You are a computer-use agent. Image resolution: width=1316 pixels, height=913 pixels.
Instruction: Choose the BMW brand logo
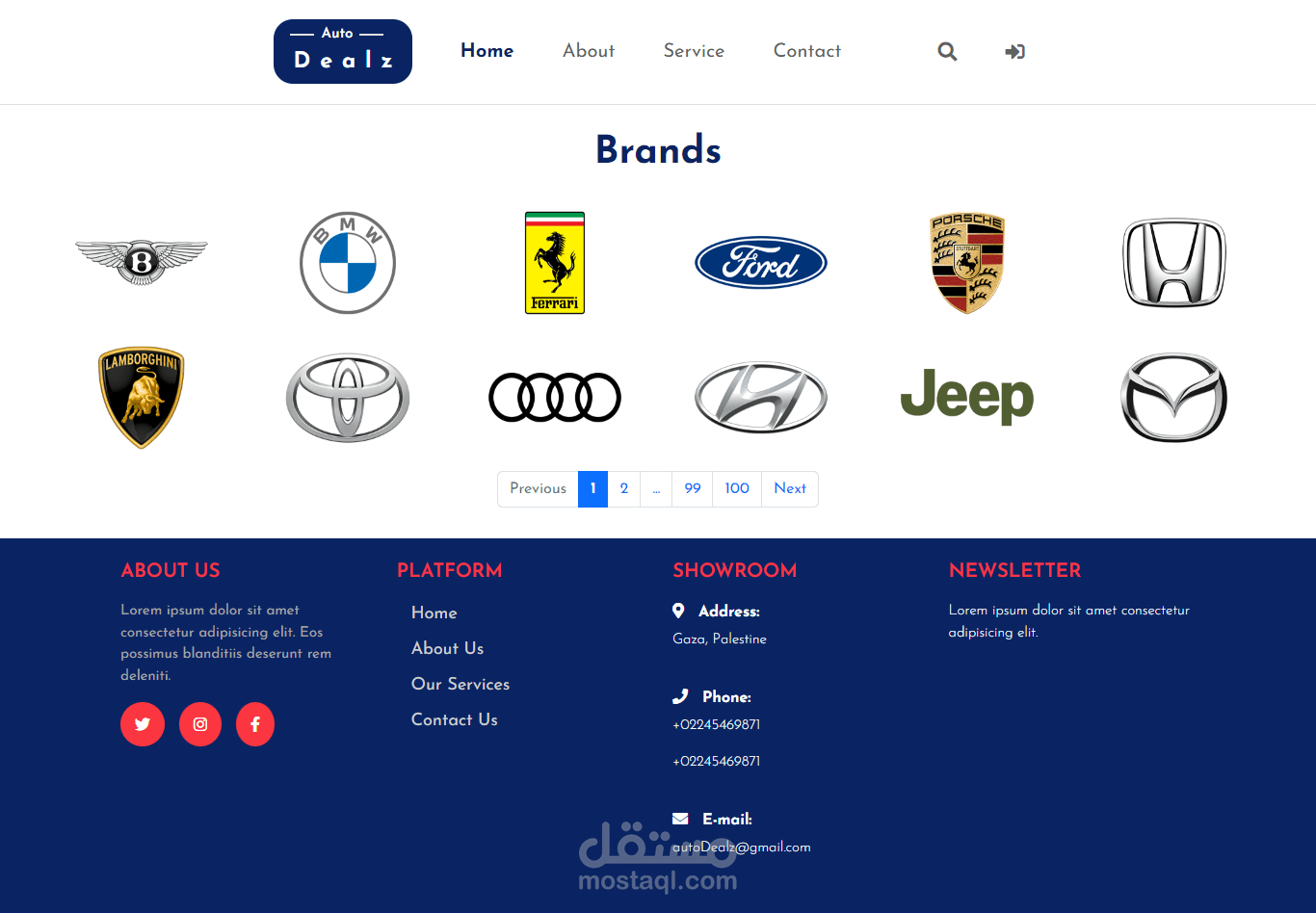pos(348,263)
